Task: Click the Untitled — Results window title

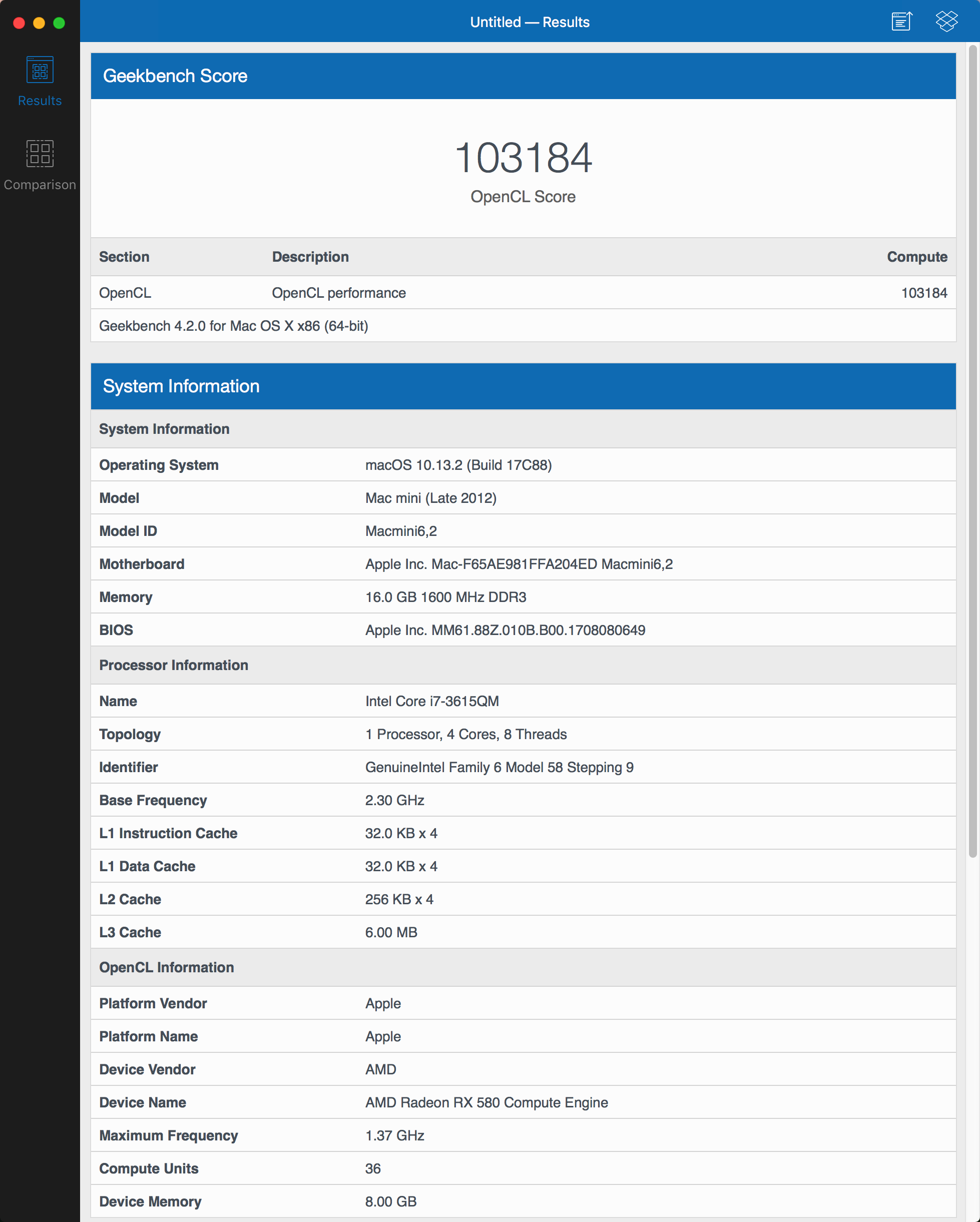Action: 530,22
